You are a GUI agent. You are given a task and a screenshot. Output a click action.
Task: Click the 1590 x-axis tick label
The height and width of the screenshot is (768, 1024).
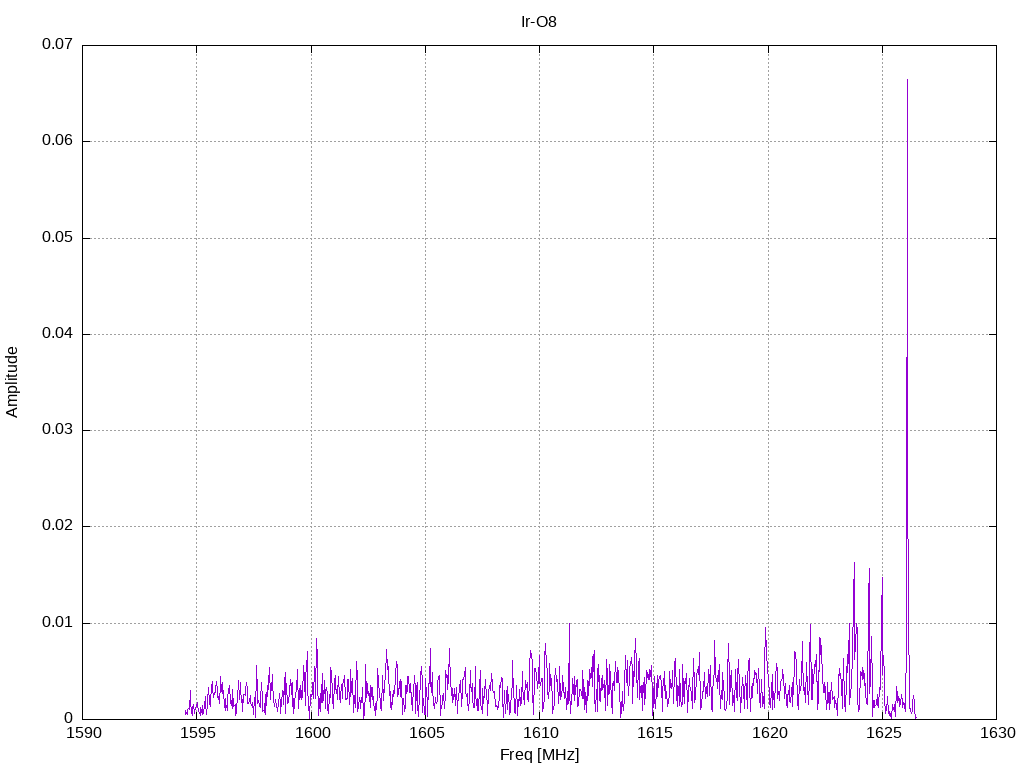(x=83, y=733)
